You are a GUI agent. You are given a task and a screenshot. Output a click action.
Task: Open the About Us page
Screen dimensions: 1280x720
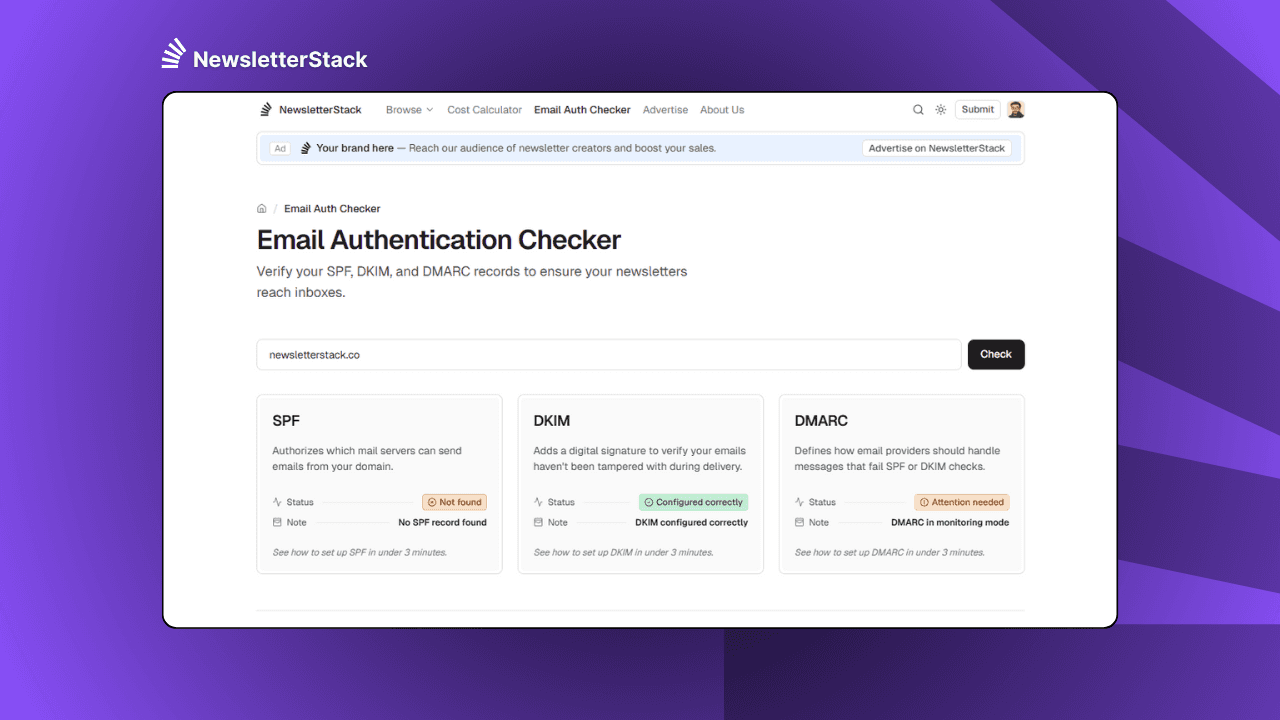pyautogui.click(x=722, y=110)
